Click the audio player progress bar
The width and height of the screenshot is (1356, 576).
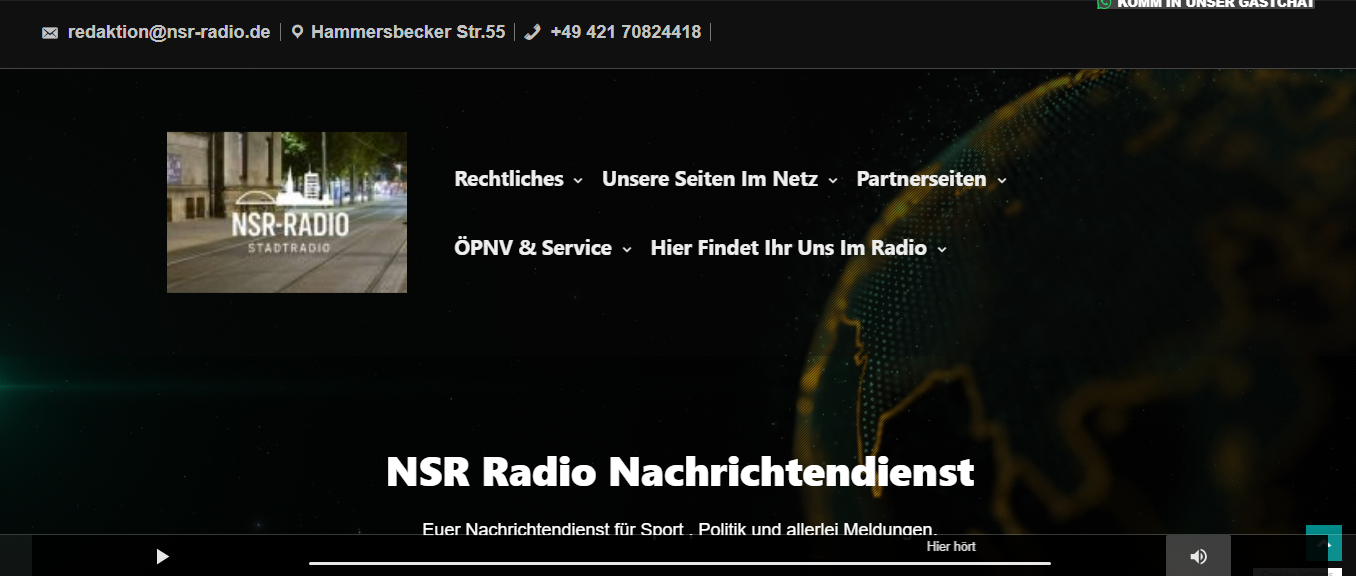click(680, 563)
